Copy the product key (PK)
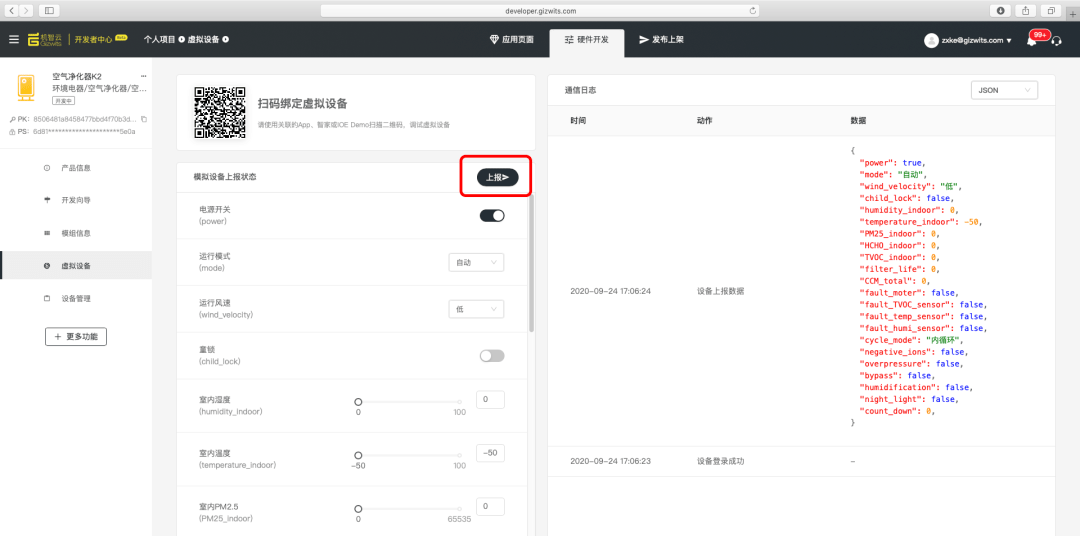Viewport: 1080px width, 536px height. pos(143,119)
